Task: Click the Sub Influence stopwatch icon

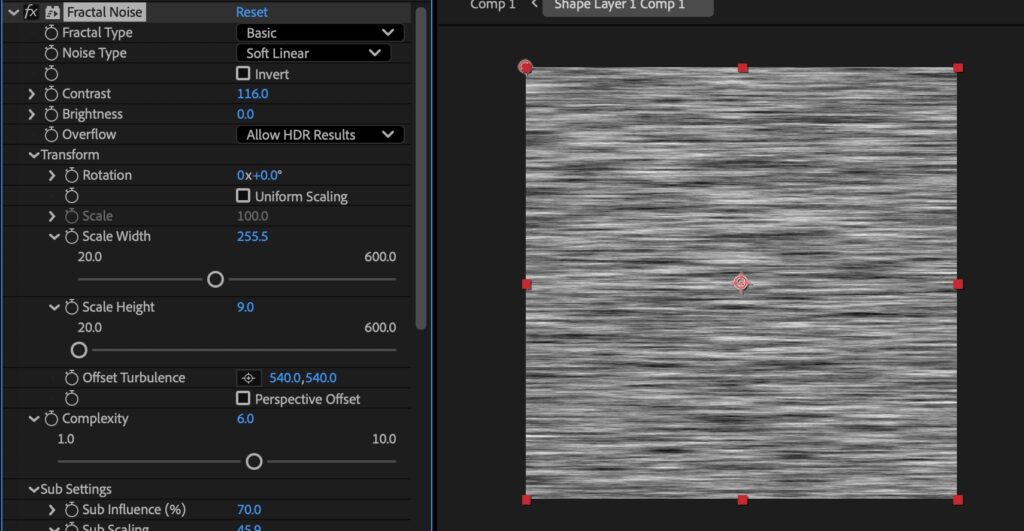Action: pos(72,510)
